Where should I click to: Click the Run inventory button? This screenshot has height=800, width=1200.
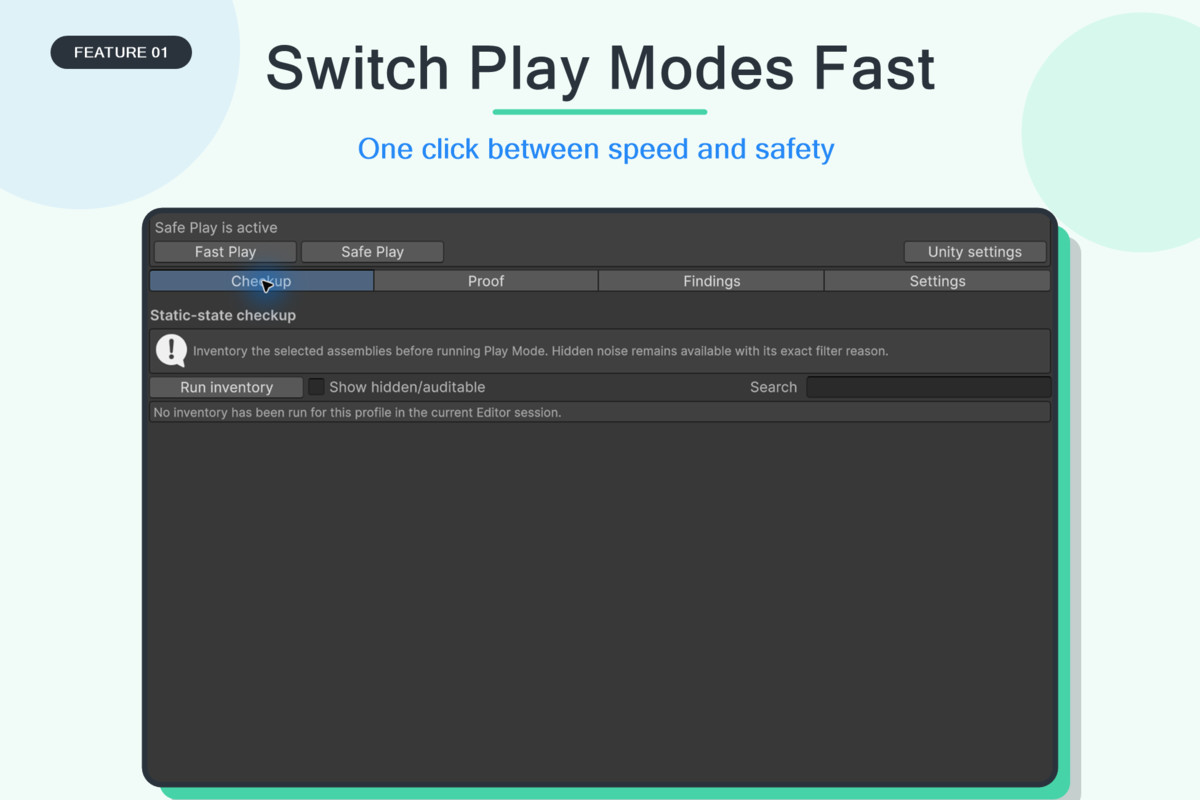[x=226, y=387]
